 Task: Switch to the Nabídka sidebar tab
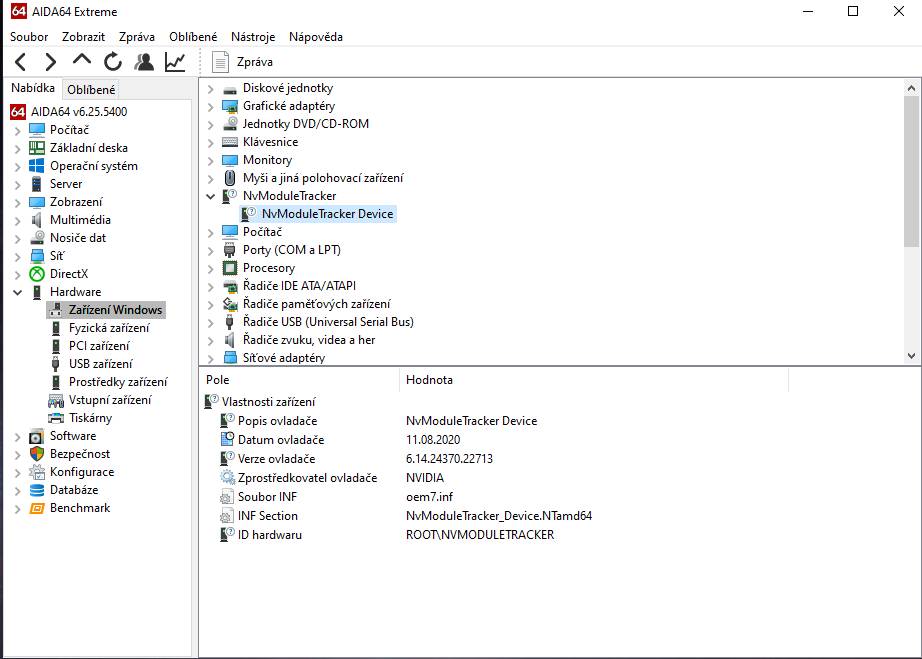coord(33,88)
